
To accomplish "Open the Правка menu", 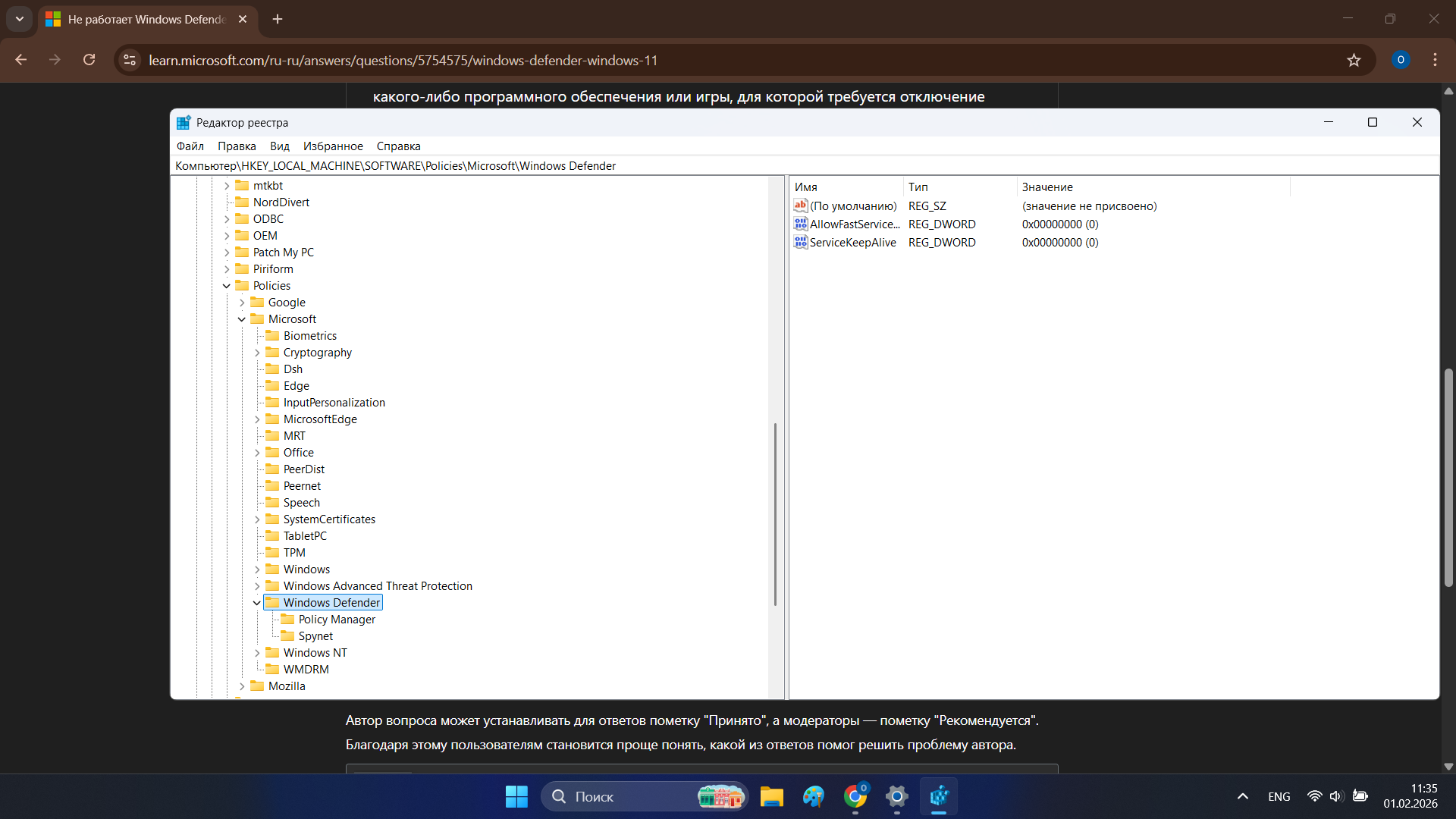I will (x=237, y=146).
